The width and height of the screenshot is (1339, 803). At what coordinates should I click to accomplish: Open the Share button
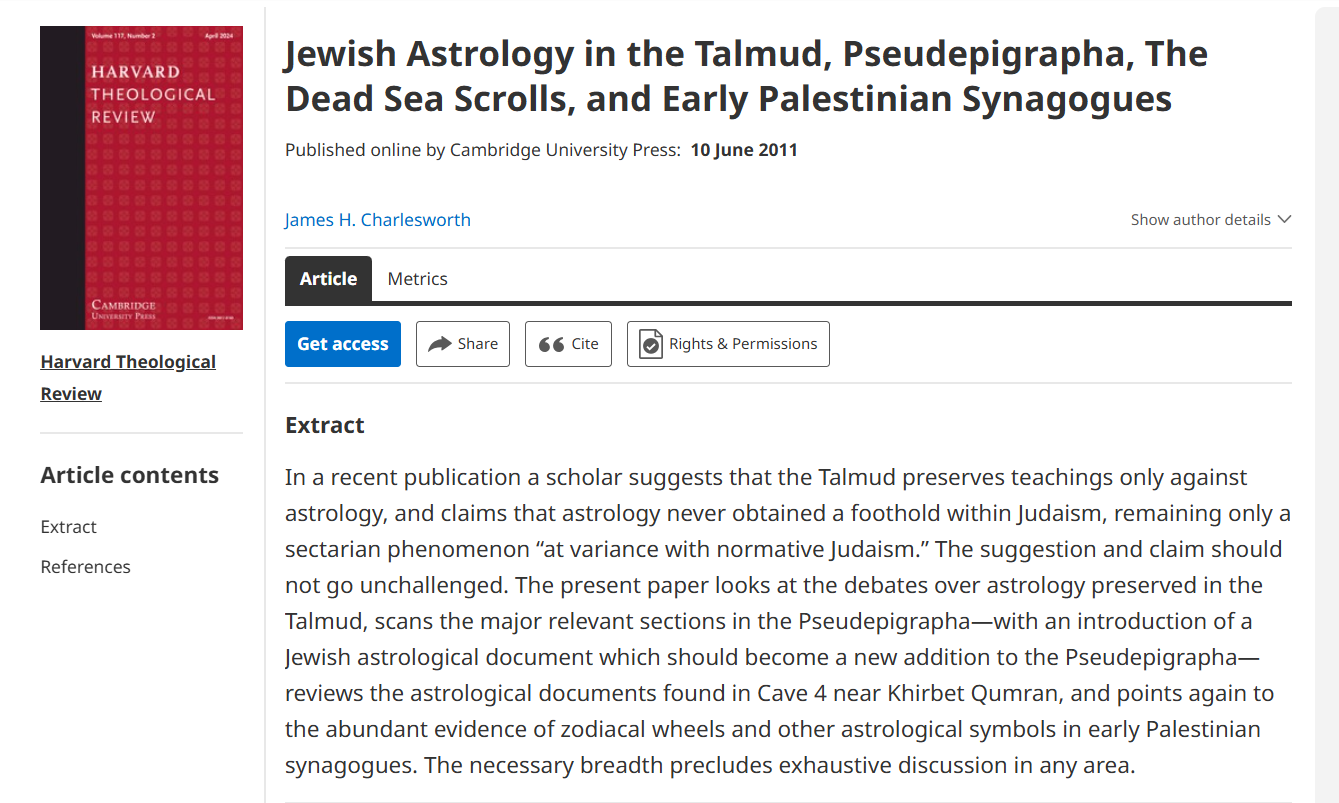point(463,344)
